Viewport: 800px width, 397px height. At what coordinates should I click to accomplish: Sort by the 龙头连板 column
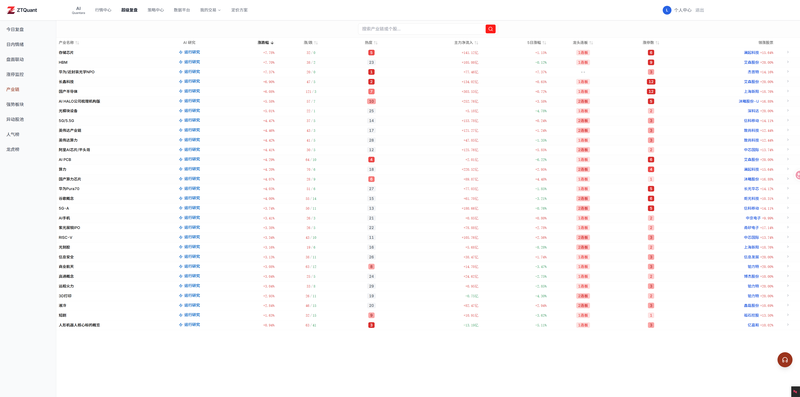(x=591, y=43)
